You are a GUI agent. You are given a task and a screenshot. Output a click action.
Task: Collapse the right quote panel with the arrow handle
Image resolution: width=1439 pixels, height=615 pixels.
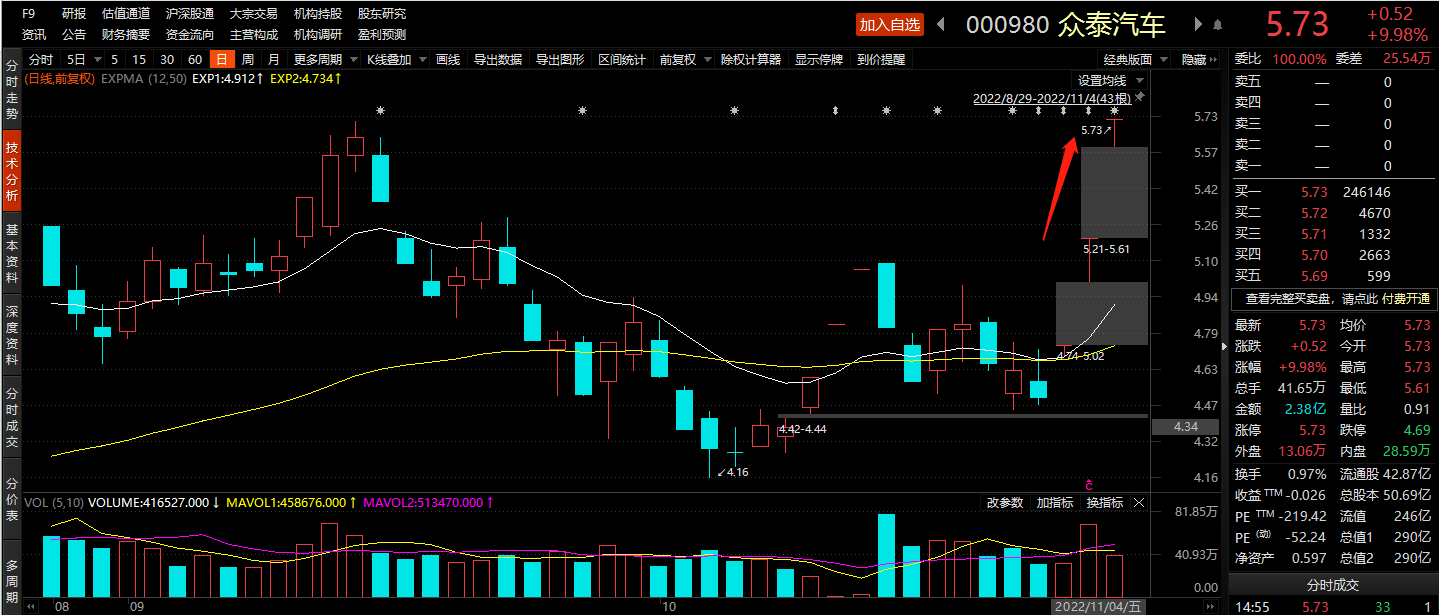pos(1224,347)
